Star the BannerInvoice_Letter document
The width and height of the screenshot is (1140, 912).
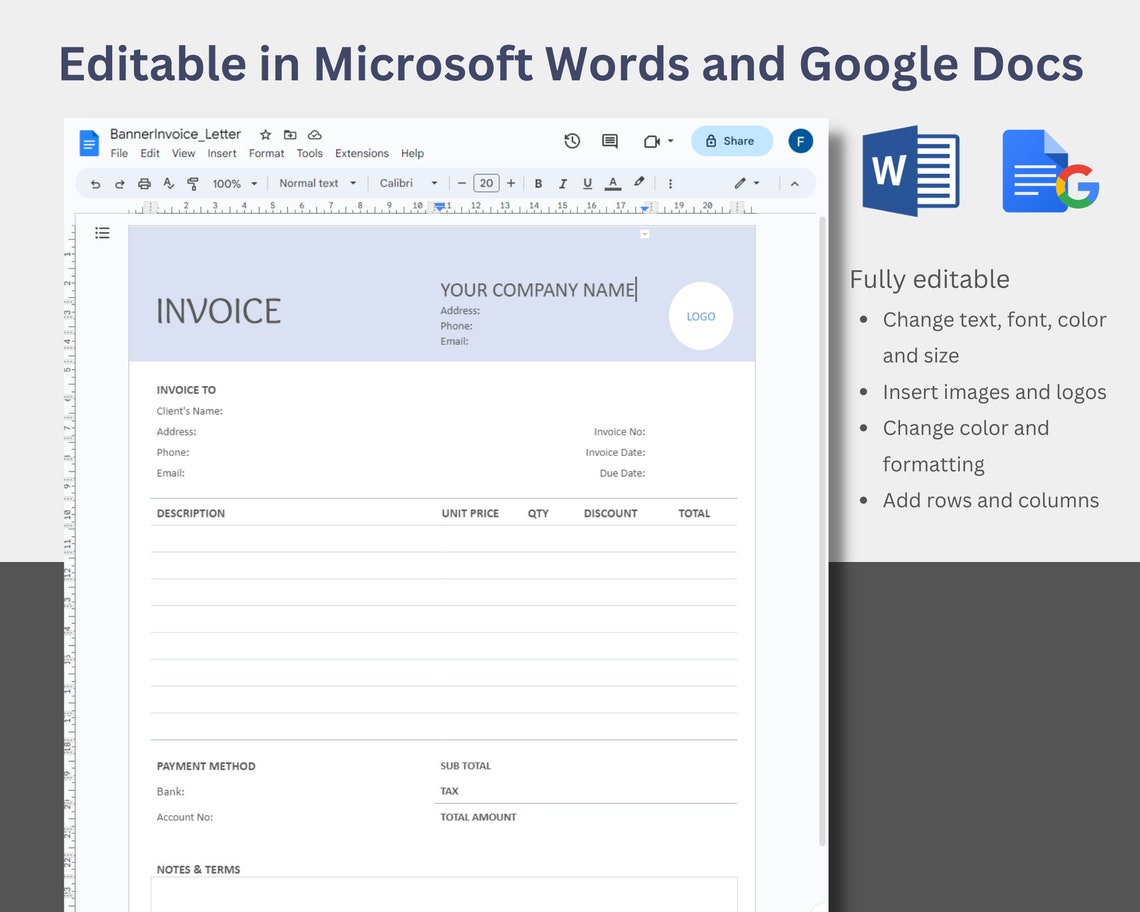tap(265, 134)
